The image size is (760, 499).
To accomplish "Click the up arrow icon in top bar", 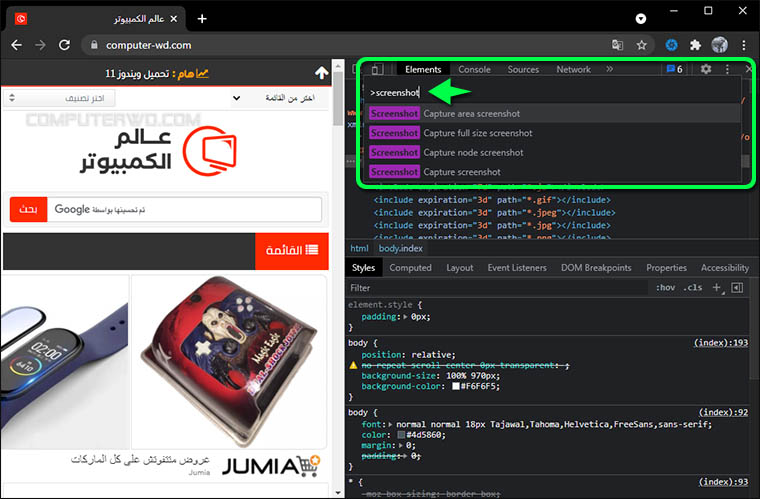I will pos(321,73).
